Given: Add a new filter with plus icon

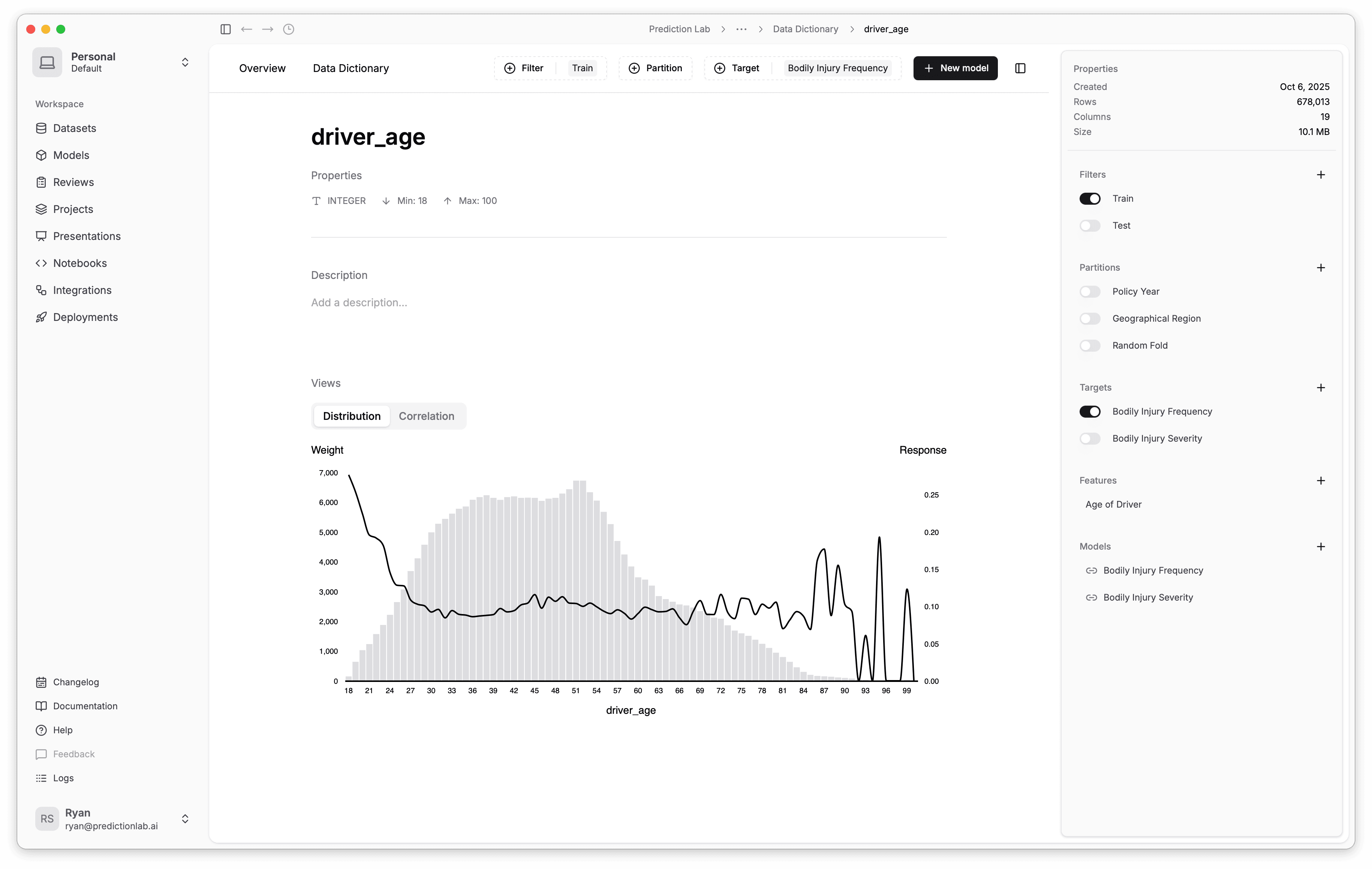Looking at the screenshot, I should [1321, 175].
